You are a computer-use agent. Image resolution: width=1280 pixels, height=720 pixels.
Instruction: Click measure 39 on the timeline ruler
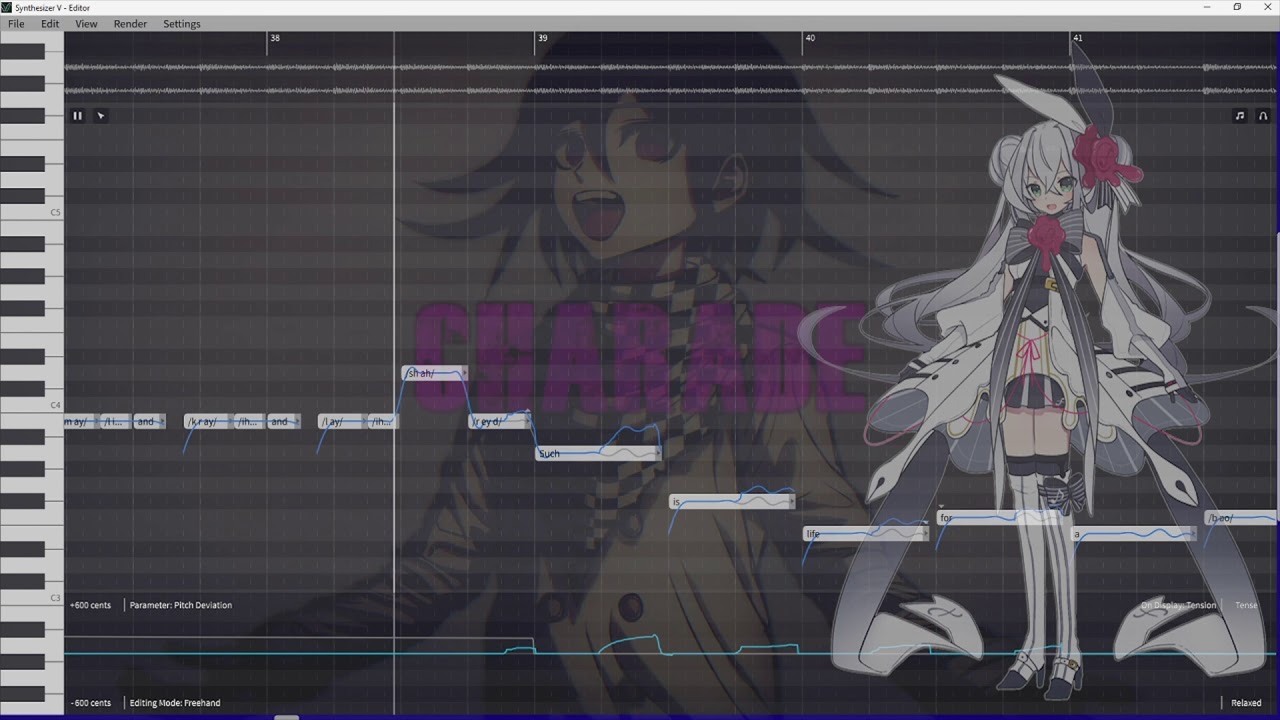542,38
